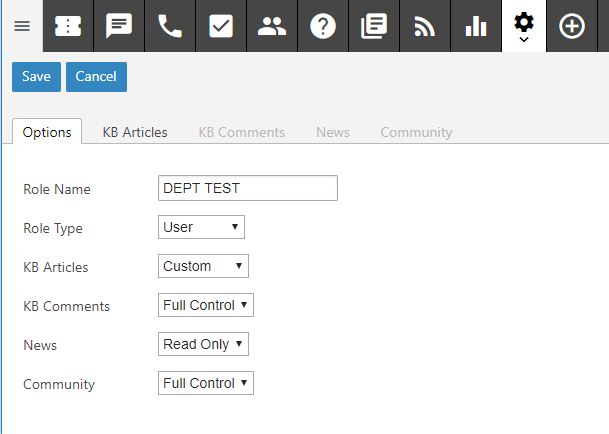Expand the KB Articles permission dropdown
This screenshot has width=609, height=434.
tap(203, 266)
